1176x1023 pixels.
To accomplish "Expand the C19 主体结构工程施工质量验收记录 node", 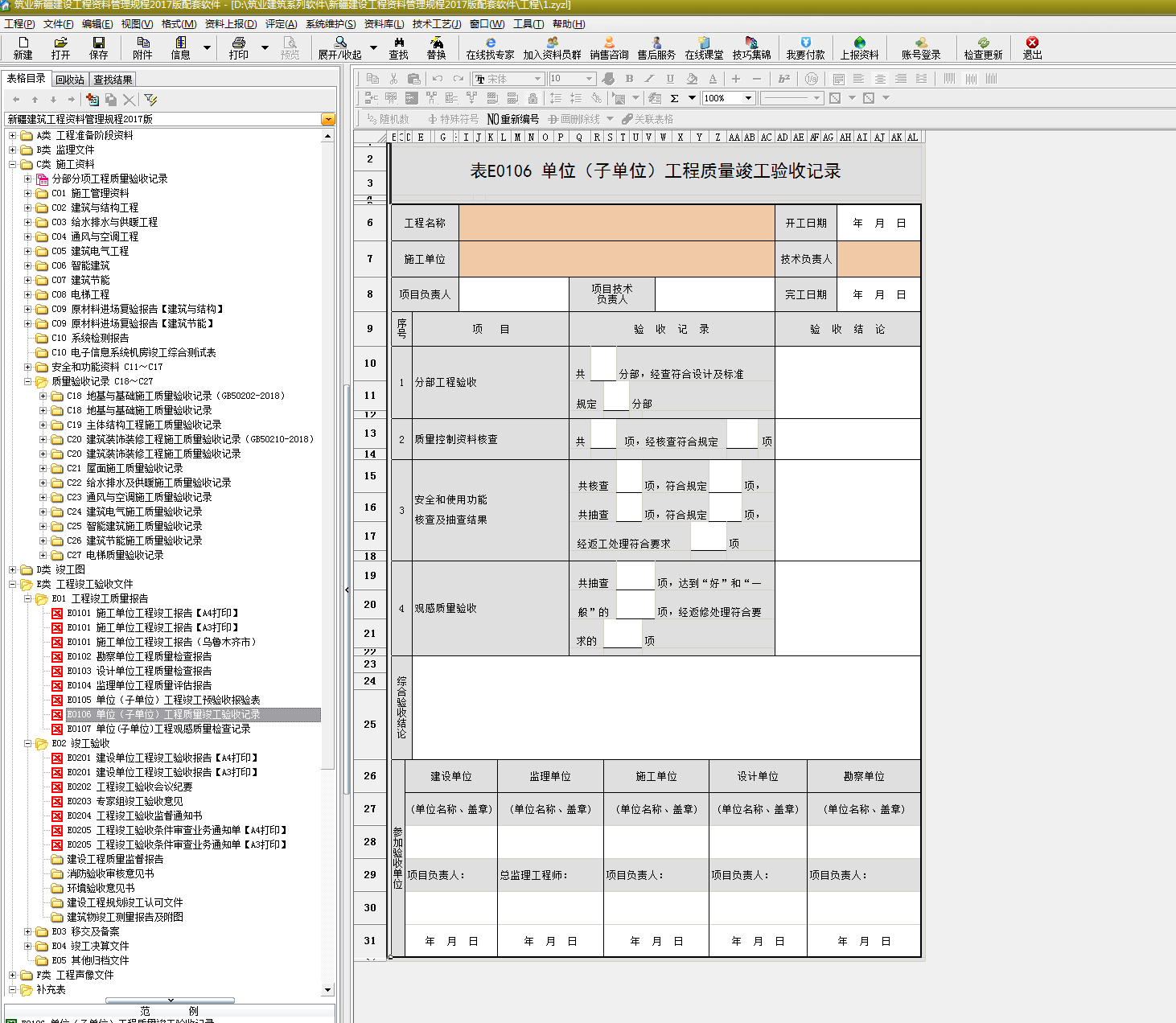I will pyautogui.click(x=43, y=425).
